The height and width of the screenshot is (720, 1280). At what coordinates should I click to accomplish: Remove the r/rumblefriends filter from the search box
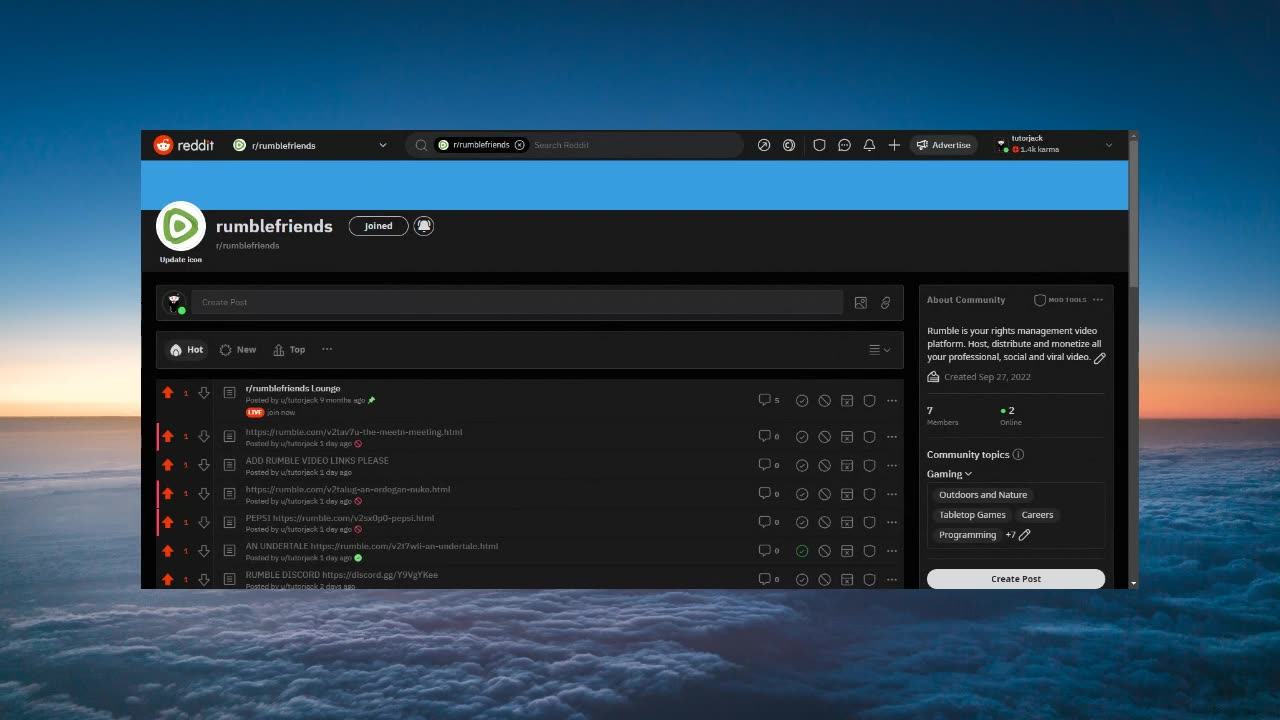click(519, 145)
